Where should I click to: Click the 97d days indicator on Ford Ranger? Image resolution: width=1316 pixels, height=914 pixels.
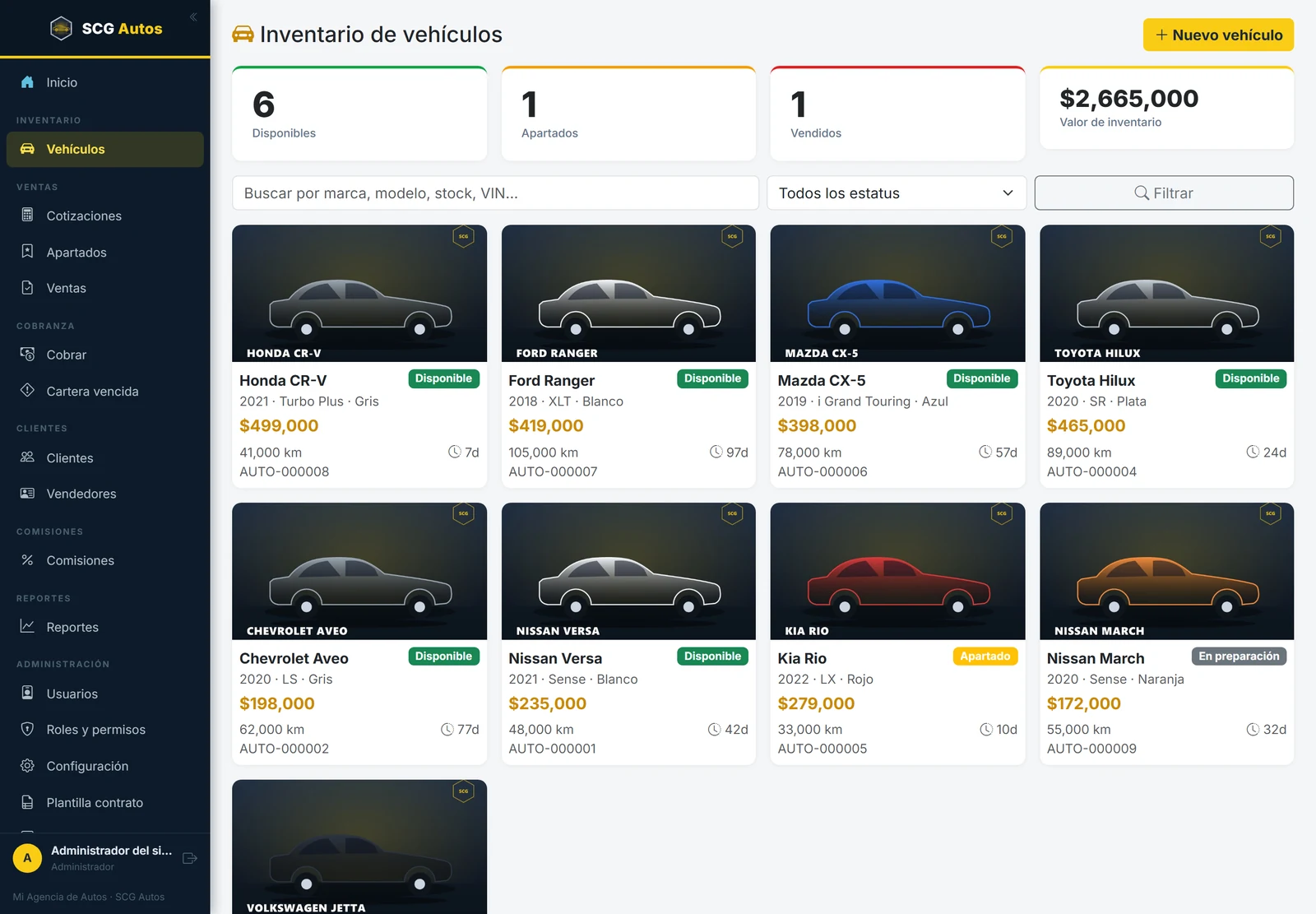point(729,452)
